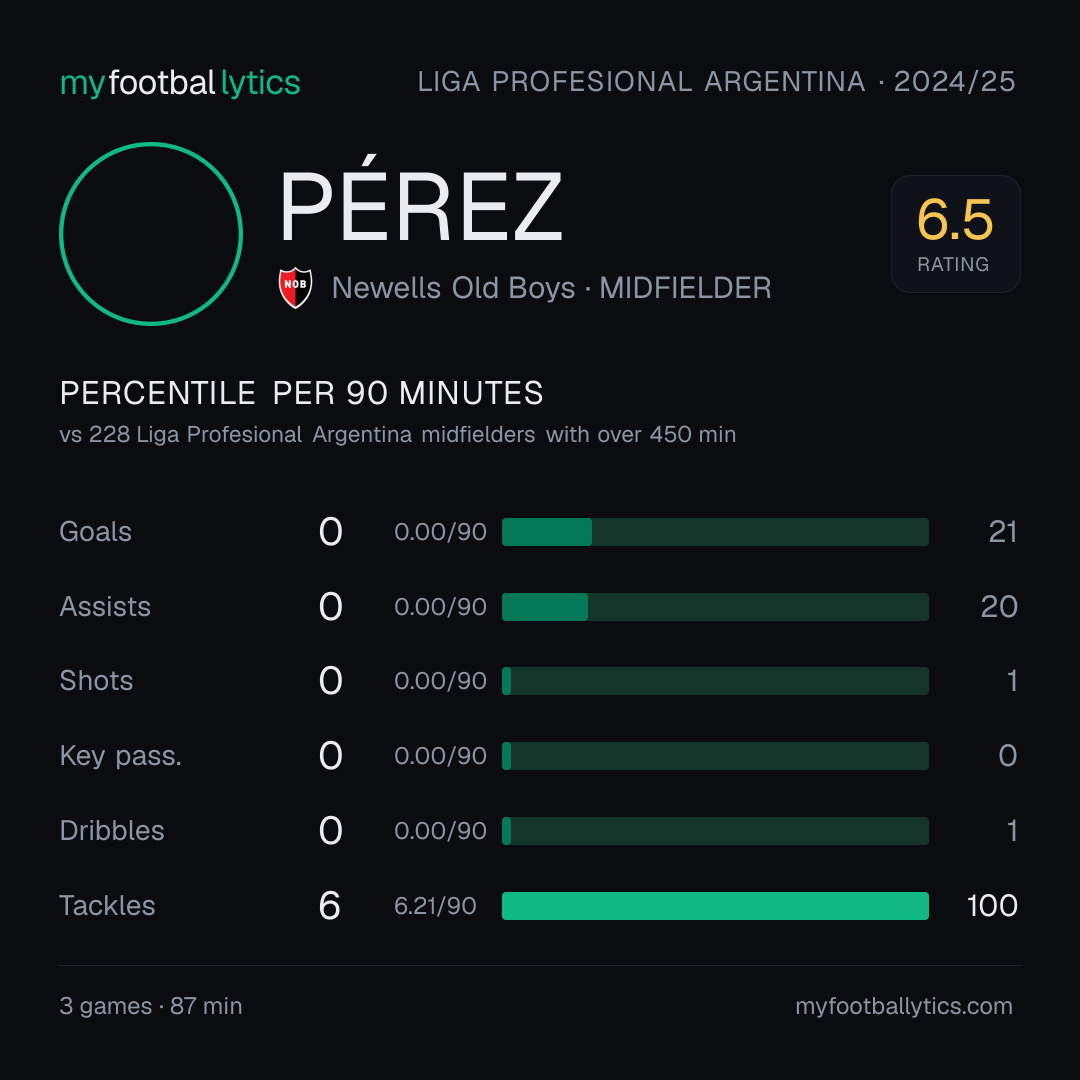The height and width of the screenshot is (1080, 1080).
Task: Click the Goals percentile bar
Action: point(715,532)
